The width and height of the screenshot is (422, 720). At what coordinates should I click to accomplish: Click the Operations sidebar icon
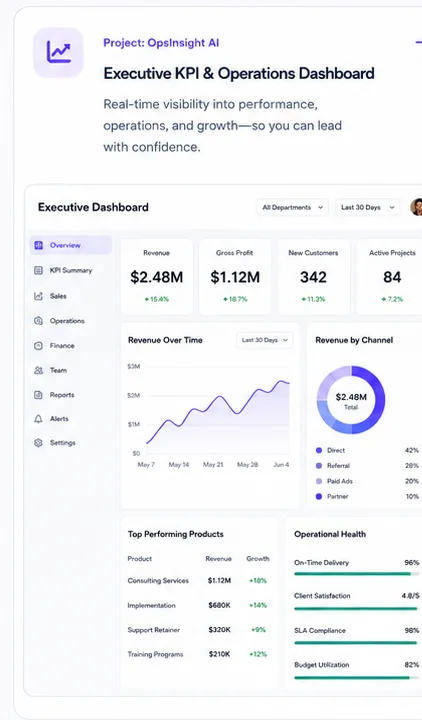39,321
